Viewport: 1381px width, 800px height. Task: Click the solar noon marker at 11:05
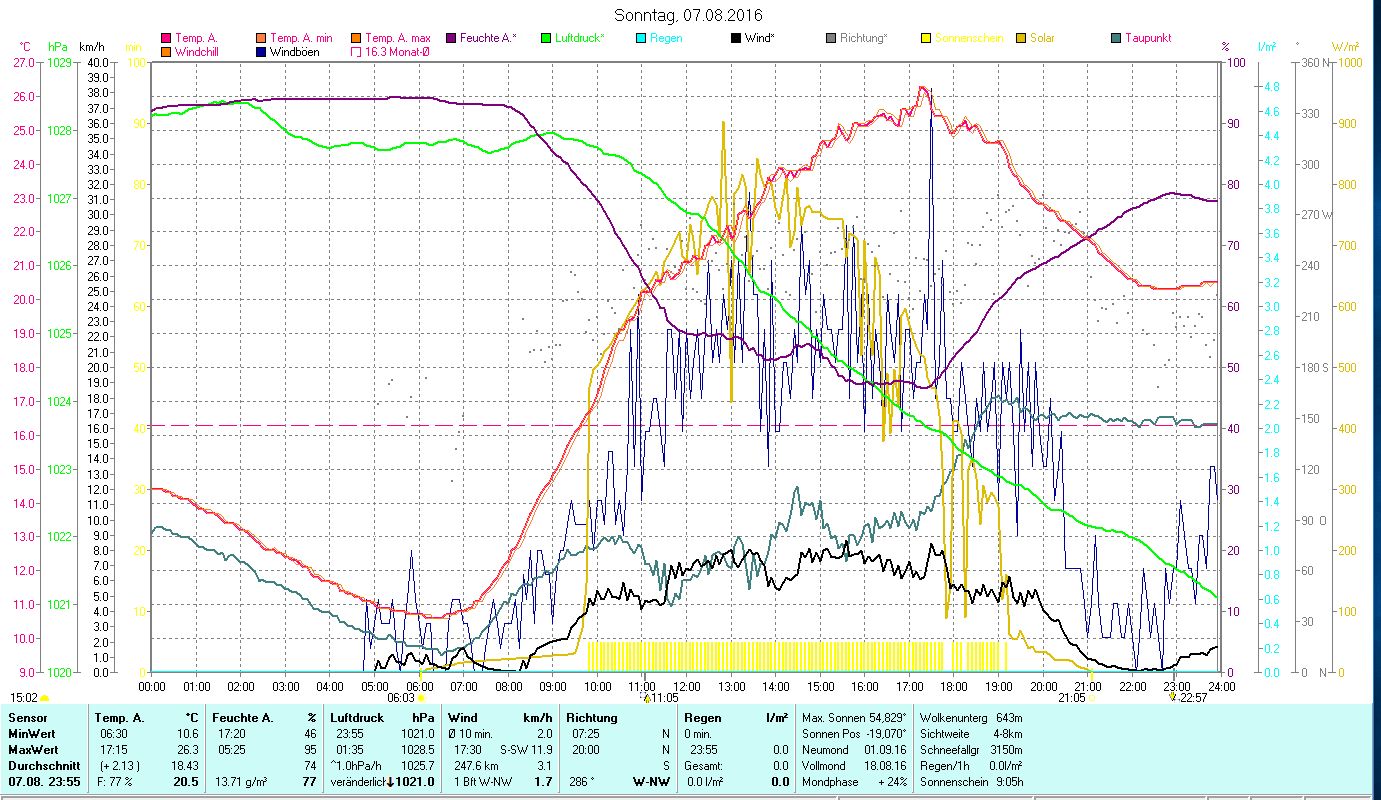point(647,698)
